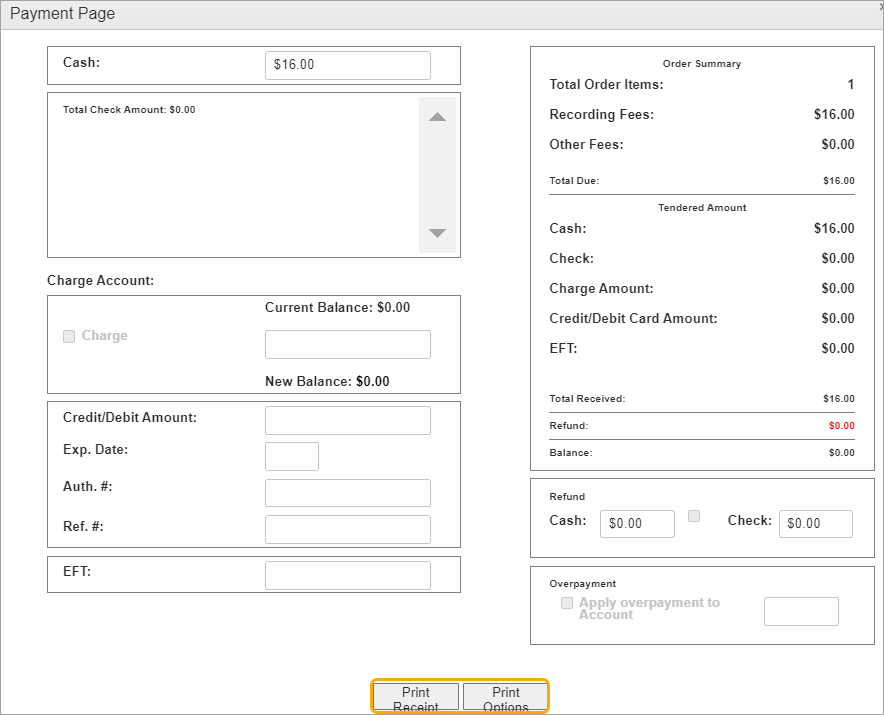This screenshot has height=715, width=884.
Task: Click the Ref. # text field
Action: [347, 529]
